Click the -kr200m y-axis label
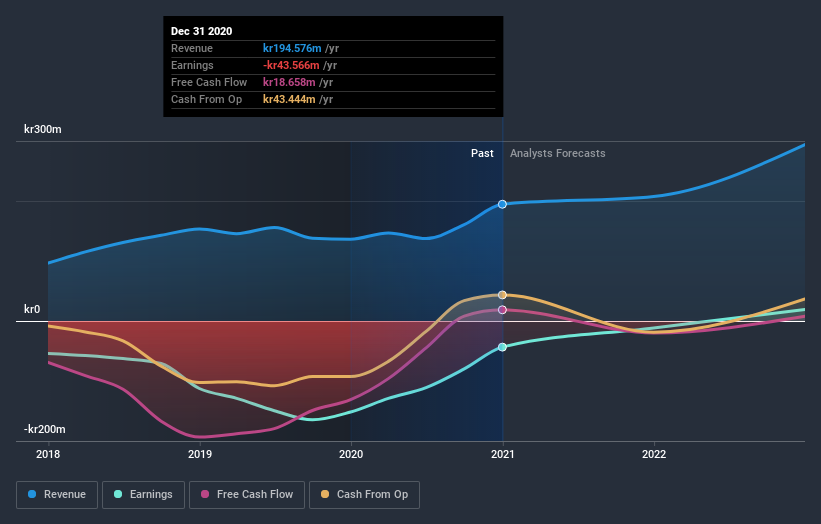This screenshot has width=821, height=524. tap(45, 429)
